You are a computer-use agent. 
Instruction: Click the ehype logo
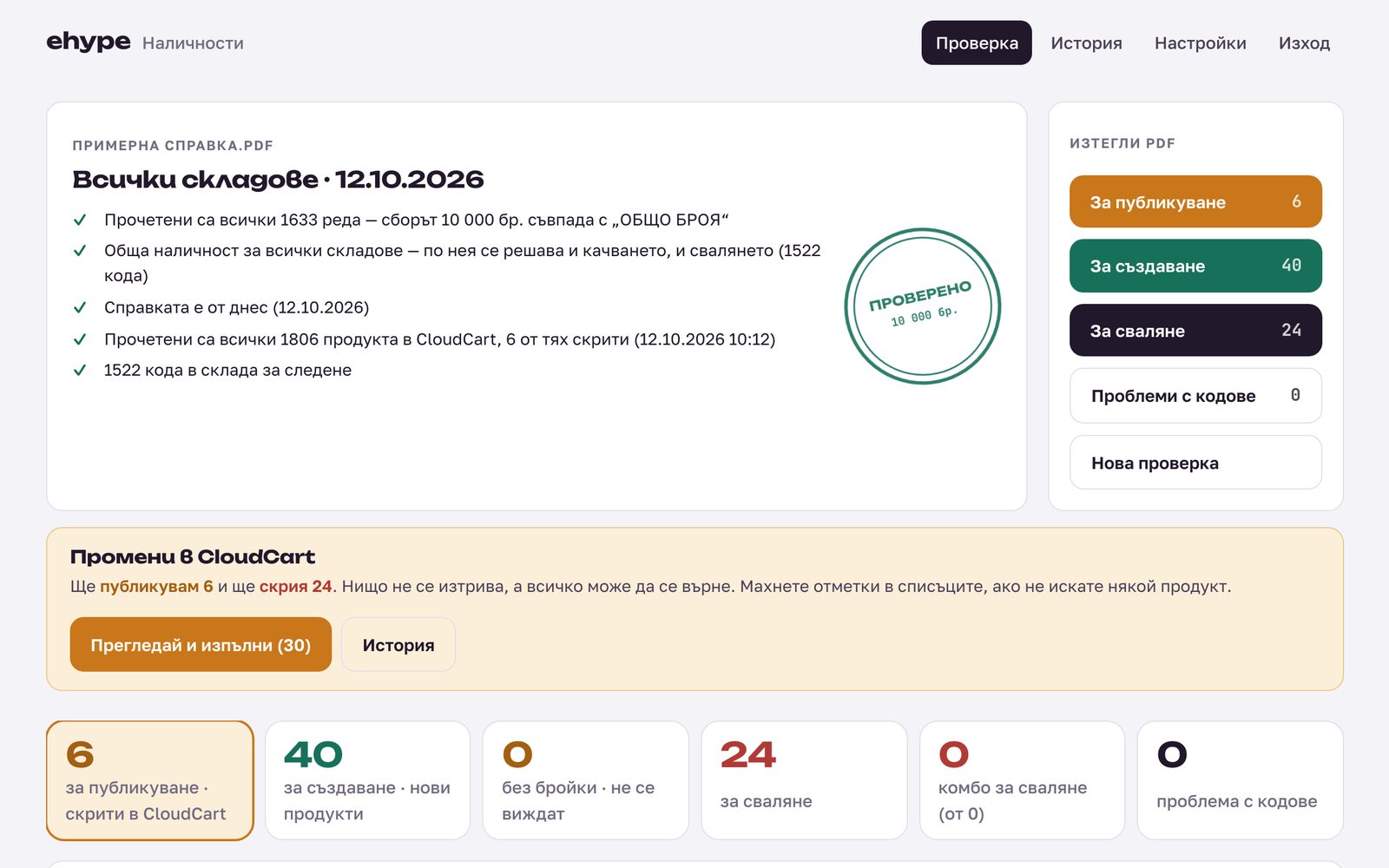pos(88,42)
